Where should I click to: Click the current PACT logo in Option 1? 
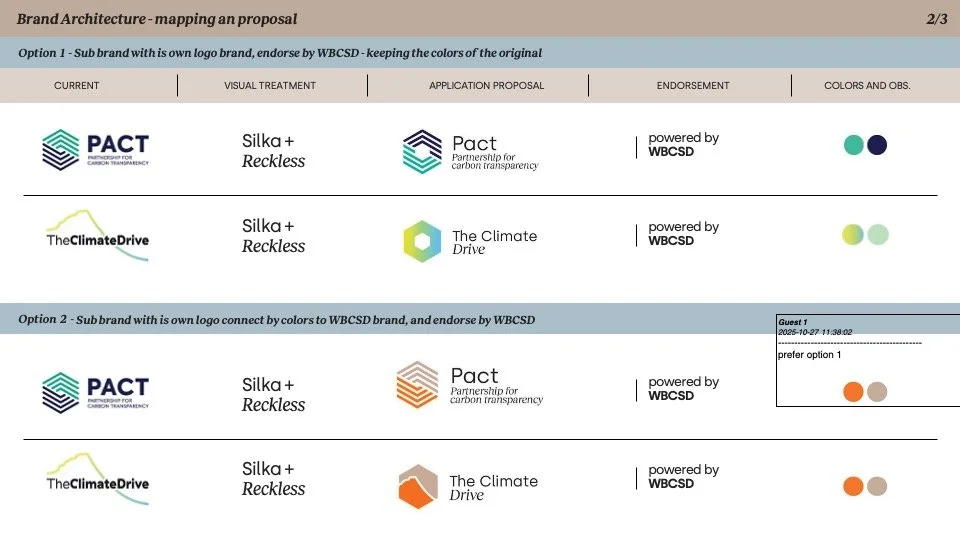tap(96, 149)
